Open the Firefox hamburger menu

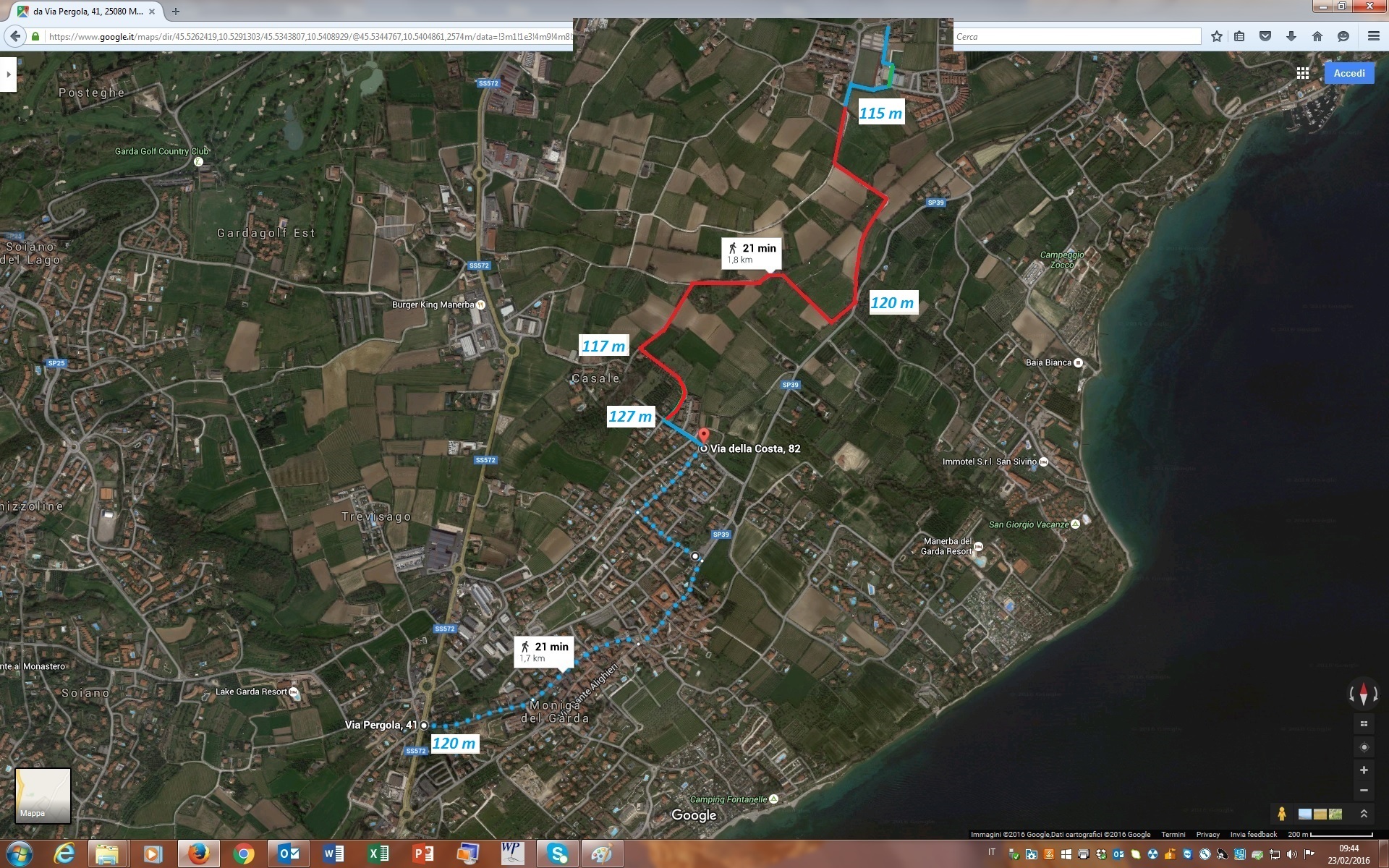coord(1373,36)
